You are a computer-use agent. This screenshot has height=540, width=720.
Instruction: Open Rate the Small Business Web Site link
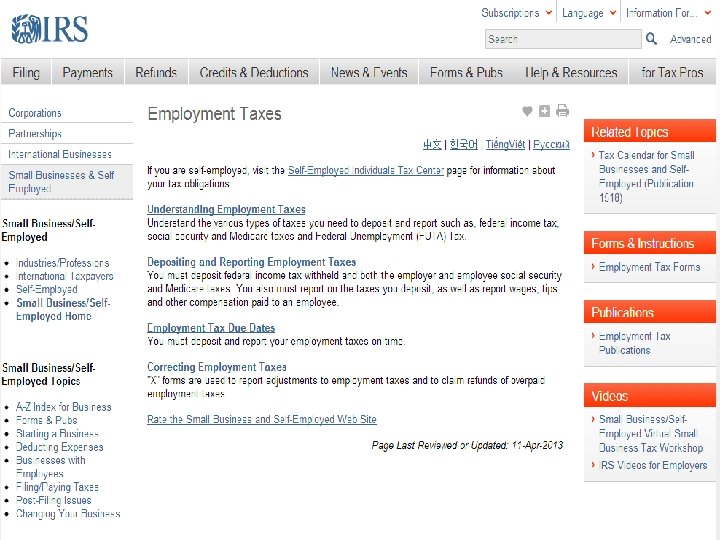262,419
